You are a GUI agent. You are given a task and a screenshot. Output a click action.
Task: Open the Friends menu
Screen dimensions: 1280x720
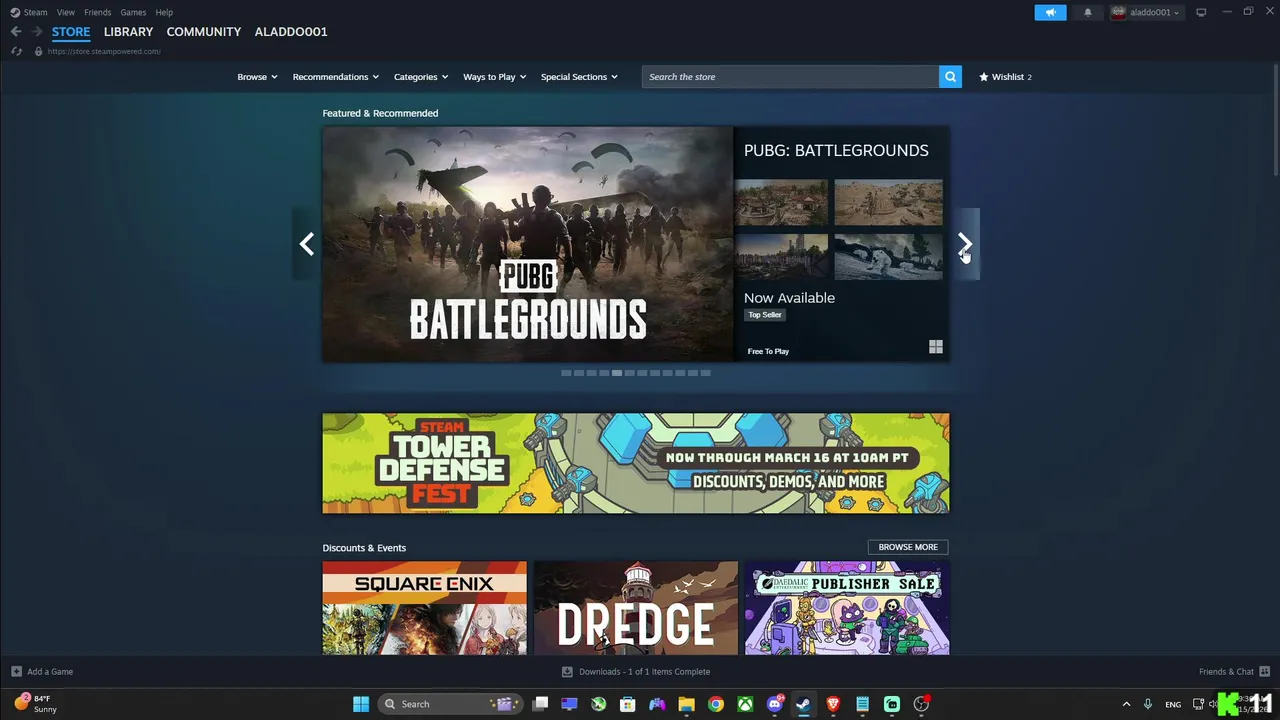tap(97, 12)
